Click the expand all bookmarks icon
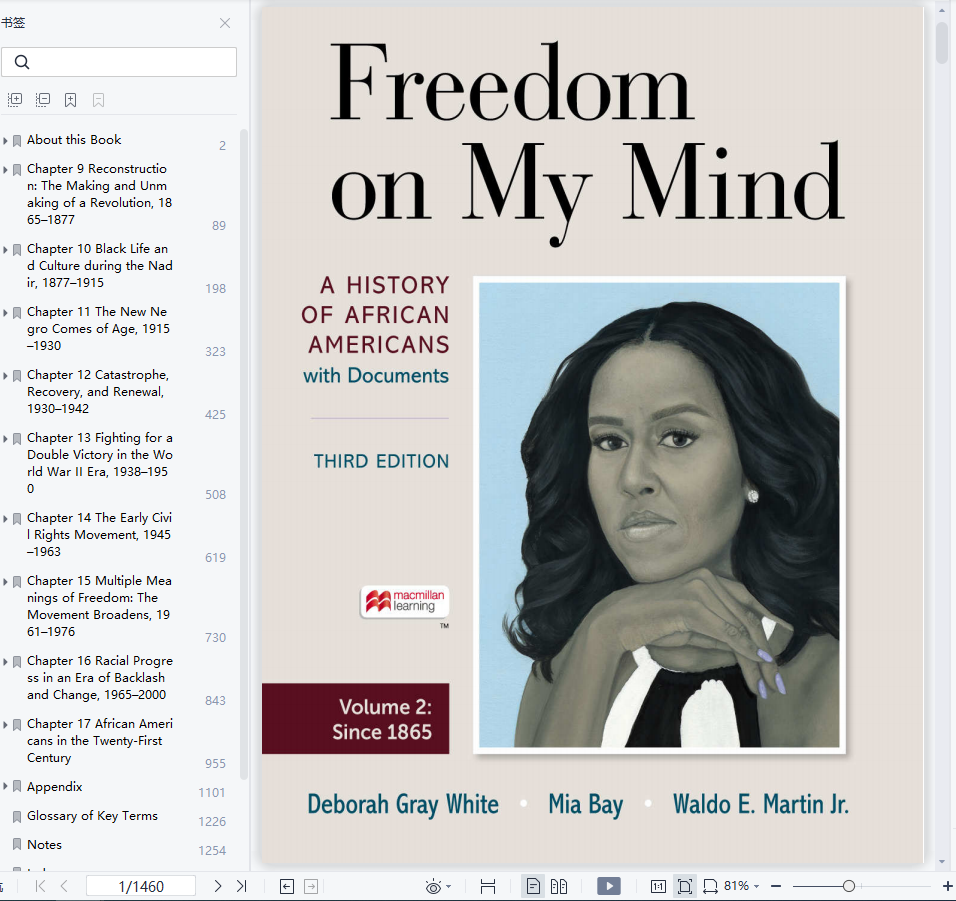 [15, 99]
